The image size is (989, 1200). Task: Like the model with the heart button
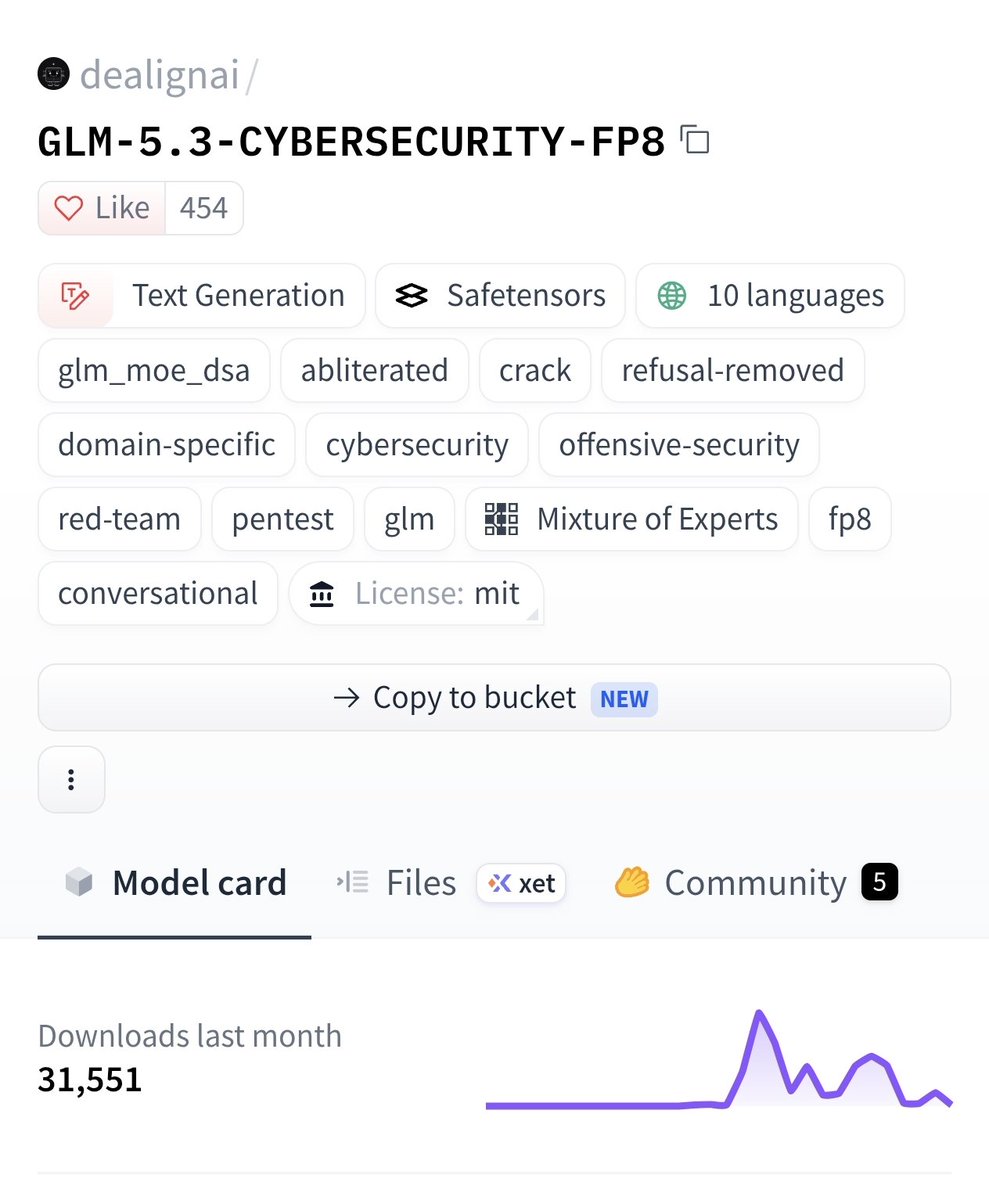[x=101, y=208]
